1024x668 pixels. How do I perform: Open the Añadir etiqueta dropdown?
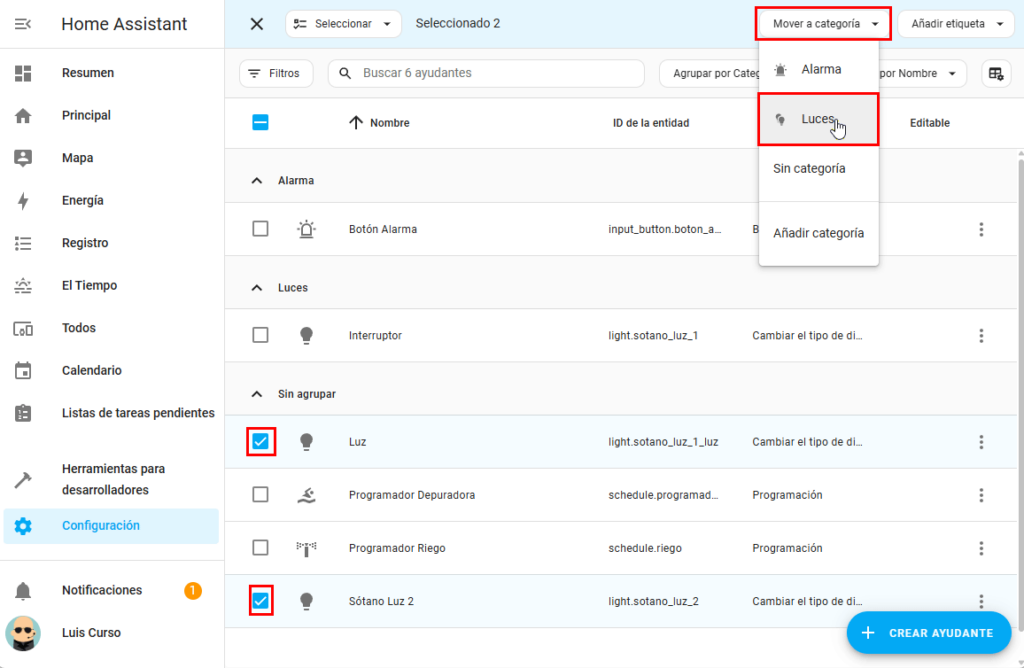tap(956, 24)
